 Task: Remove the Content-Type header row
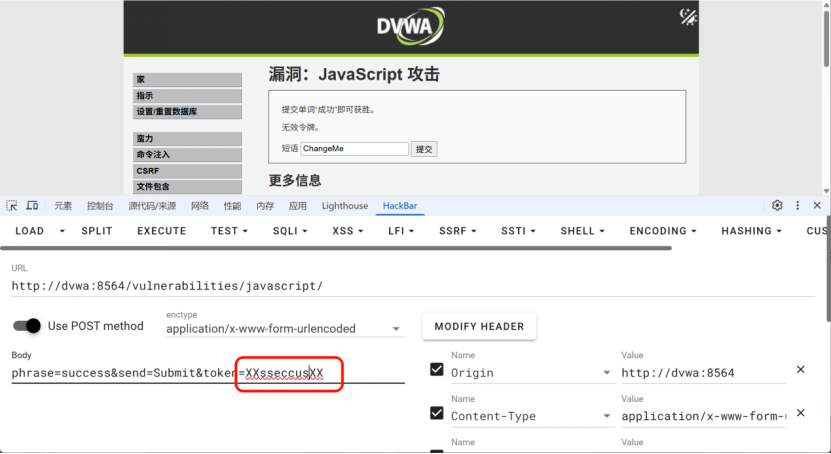pos(800,413)
